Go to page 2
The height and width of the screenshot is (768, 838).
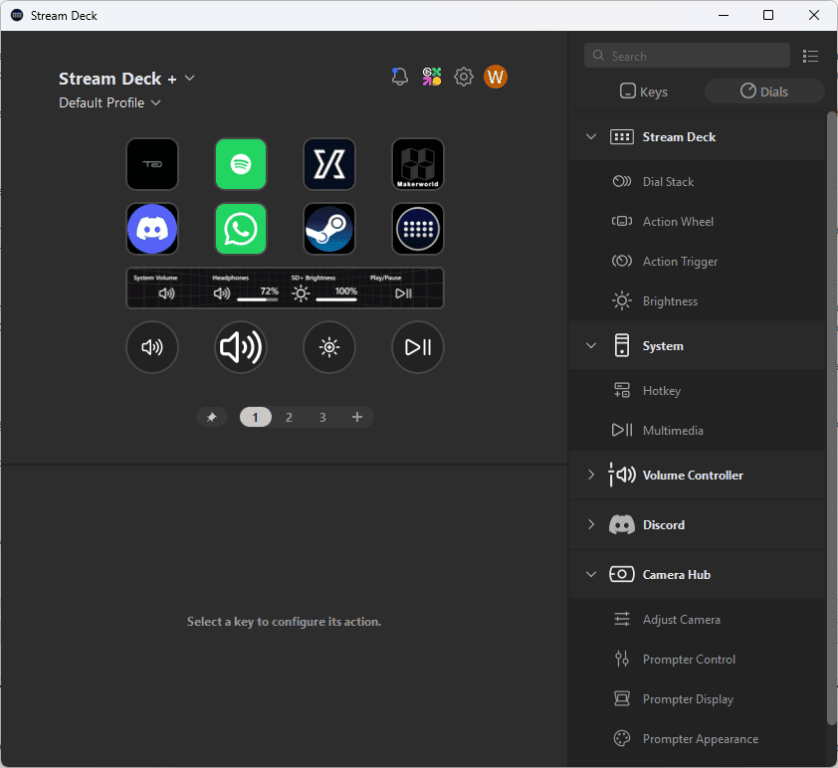(x=289, y=417)
